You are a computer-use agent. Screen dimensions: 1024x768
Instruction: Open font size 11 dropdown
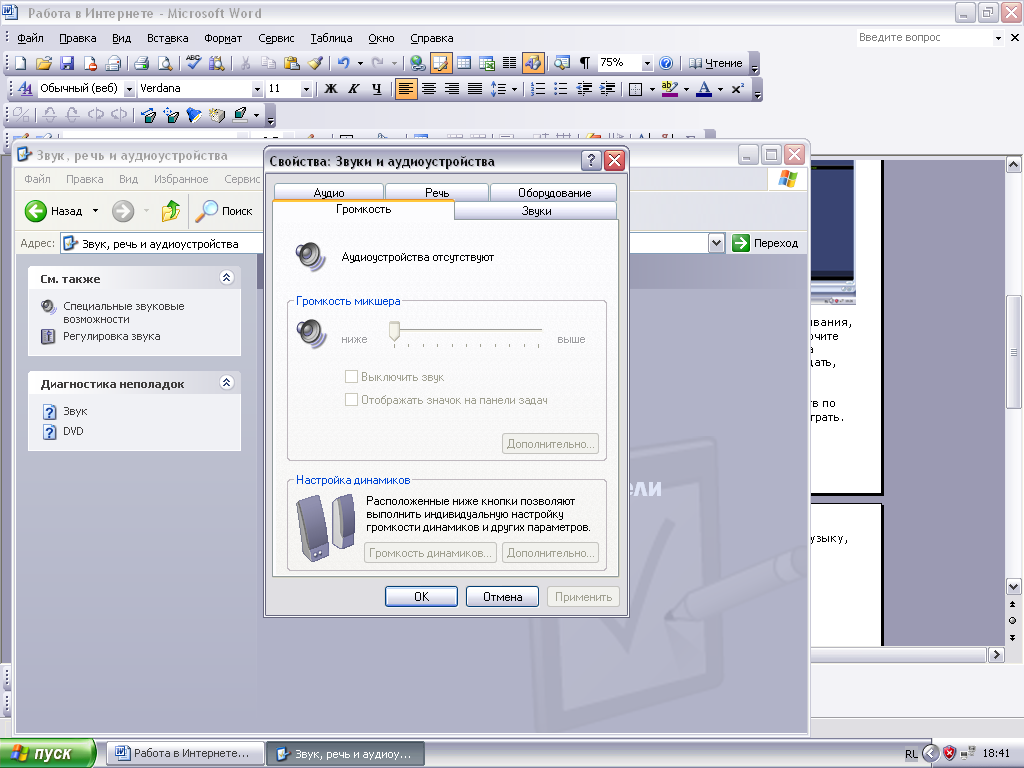coord(306,89)
